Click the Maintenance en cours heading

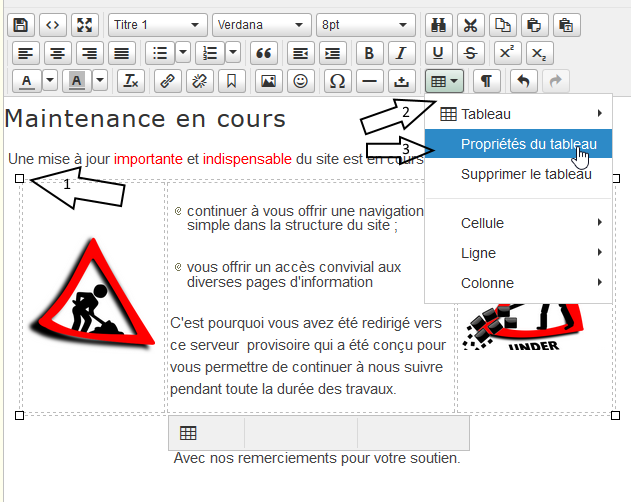pyautogui.click(x=145, y=119)
